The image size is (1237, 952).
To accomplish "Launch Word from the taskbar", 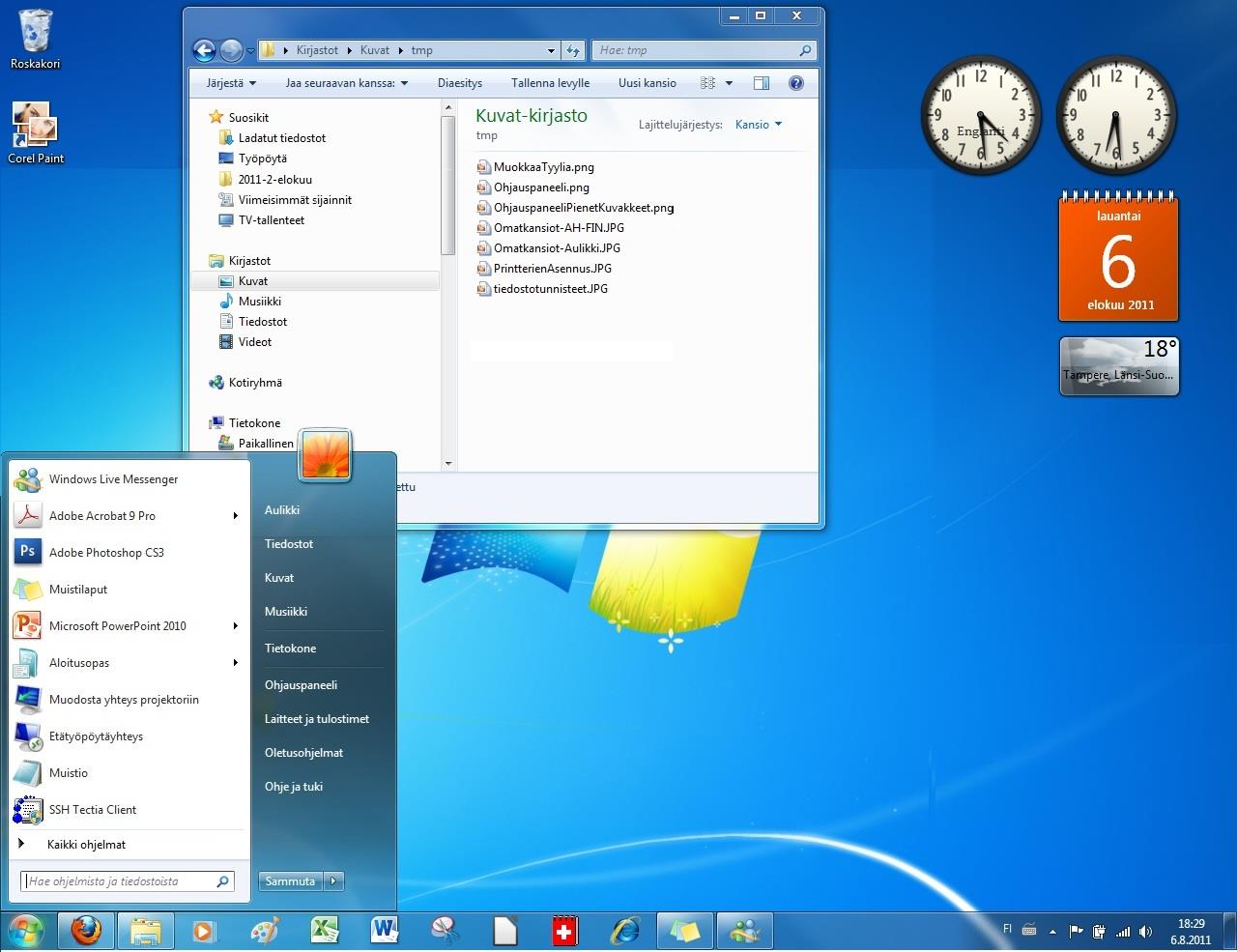I will (x=384, y=931).
